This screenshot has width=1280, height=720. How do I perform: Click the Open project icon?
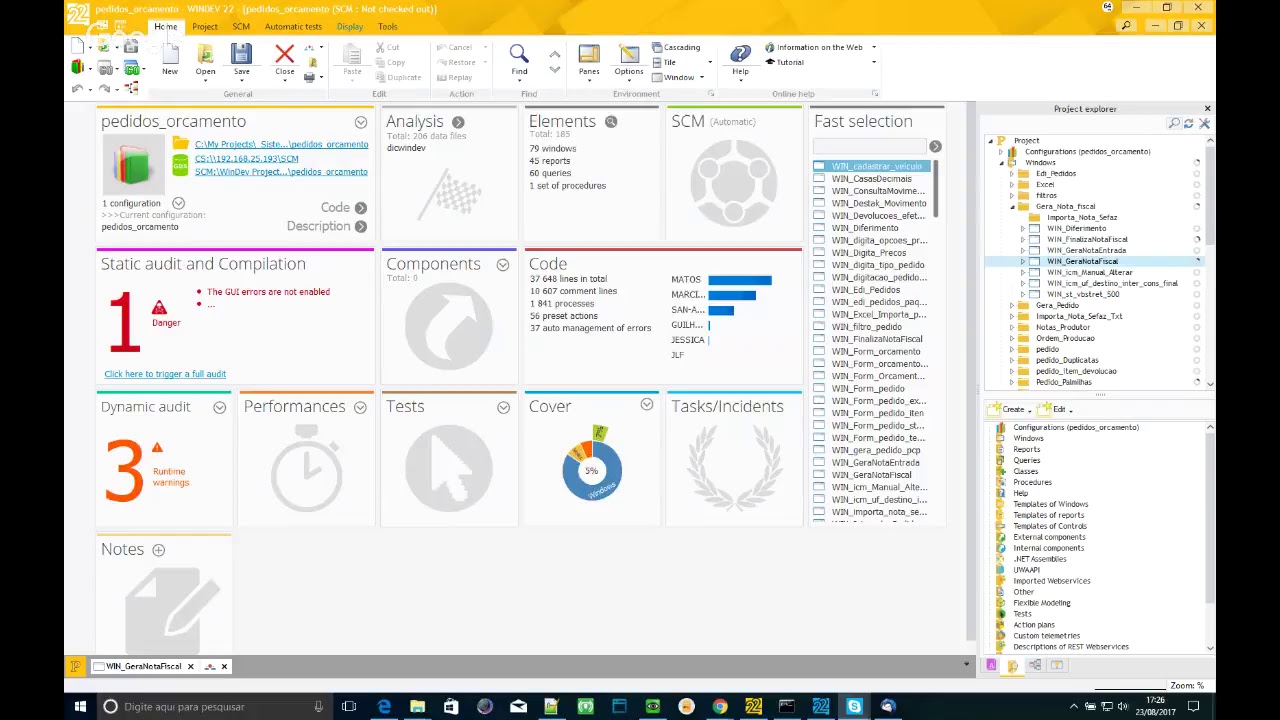coord(205,54)
